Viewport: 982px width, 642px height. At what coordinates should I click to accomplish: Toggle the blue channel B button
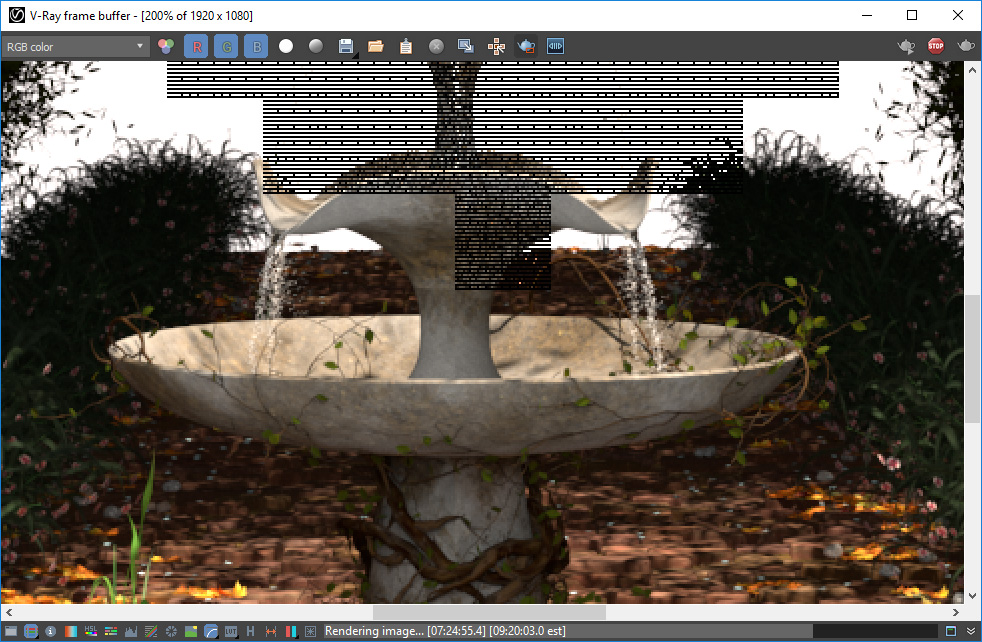click(x=256, y=46)
